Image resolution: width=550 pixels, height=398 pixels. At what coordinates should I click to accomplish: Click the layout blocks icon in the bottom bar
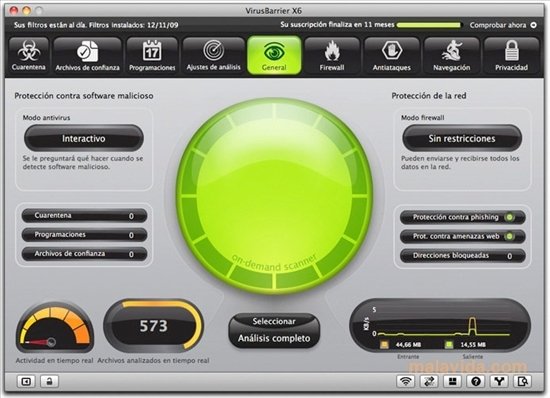[x=452, y=381]
